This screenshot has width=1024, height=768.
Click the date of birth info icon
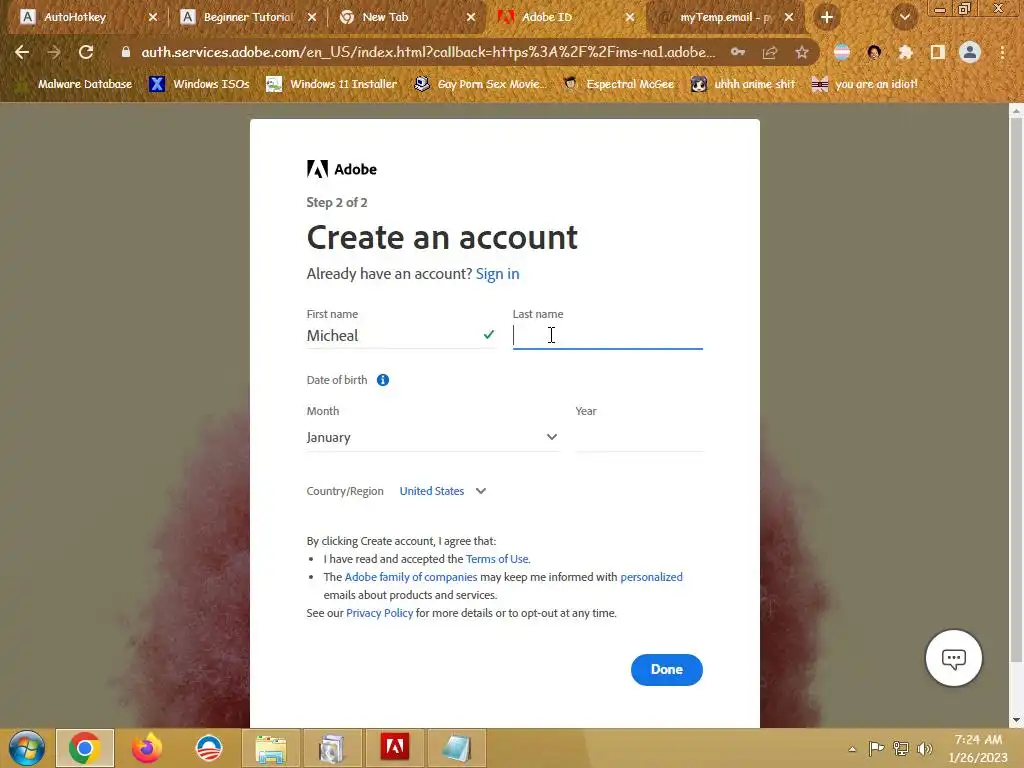[x=383, y=380]
